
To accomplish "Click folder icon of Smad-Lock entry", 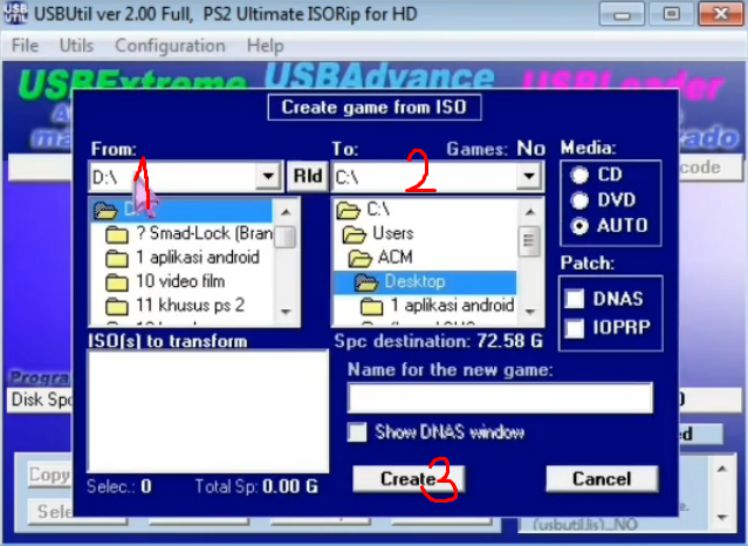I will point(117,235).
